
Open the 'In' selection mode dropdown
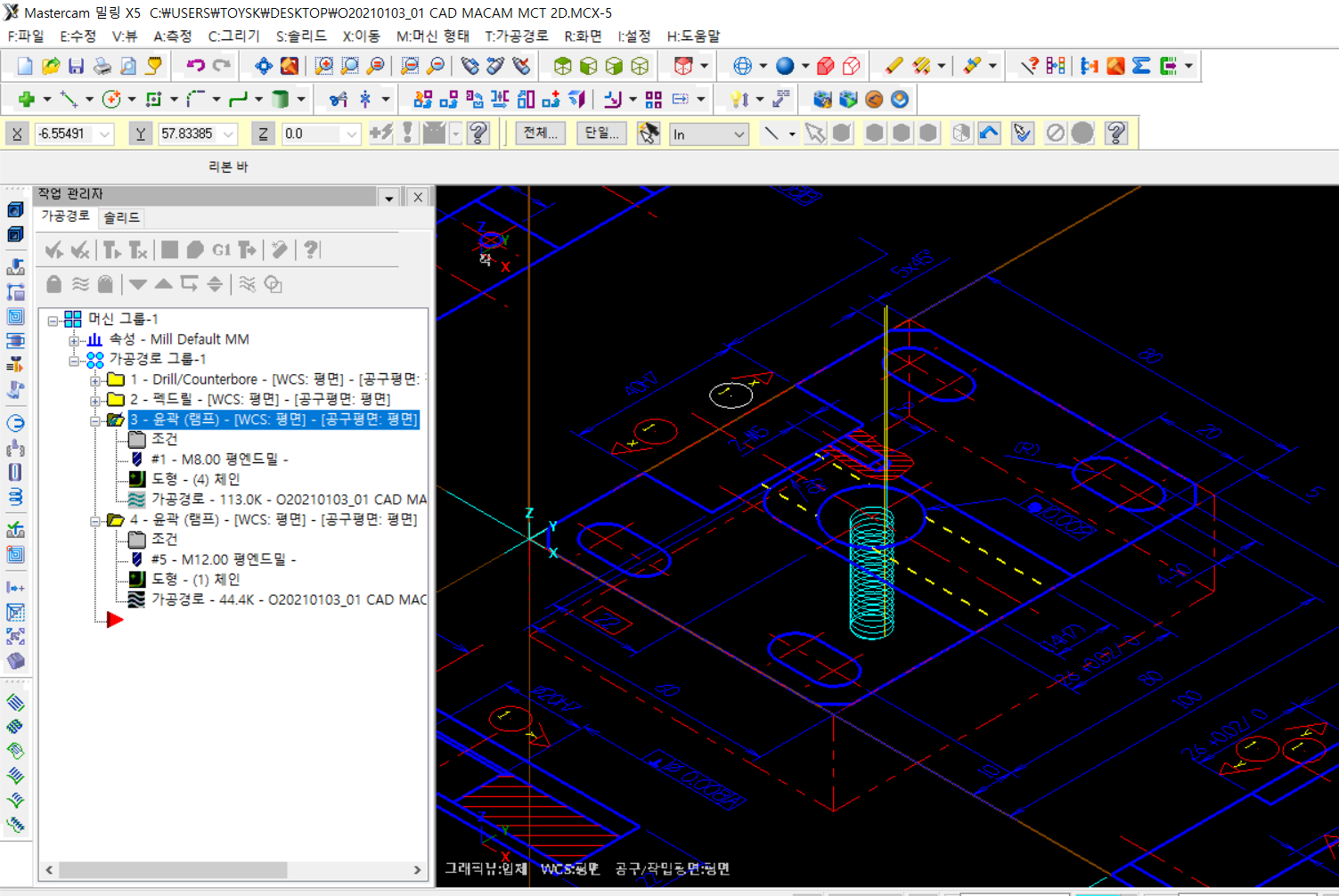pos(739,134)
